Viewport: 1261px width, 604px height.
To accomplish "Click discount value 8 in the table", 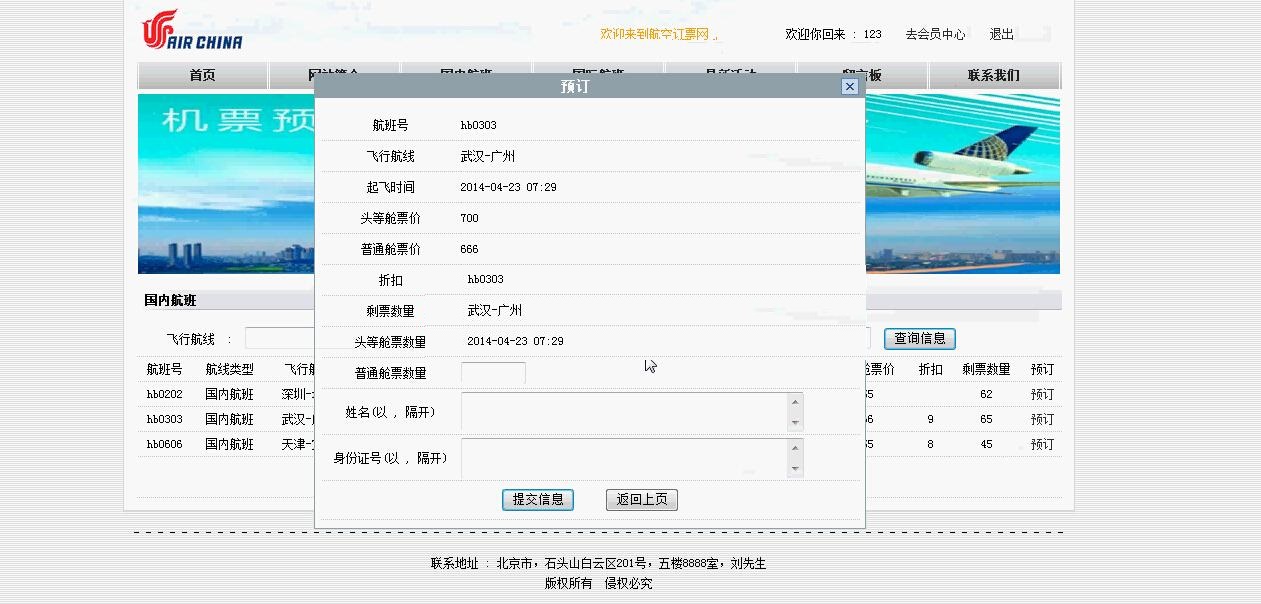I will (x=931, y=445).
